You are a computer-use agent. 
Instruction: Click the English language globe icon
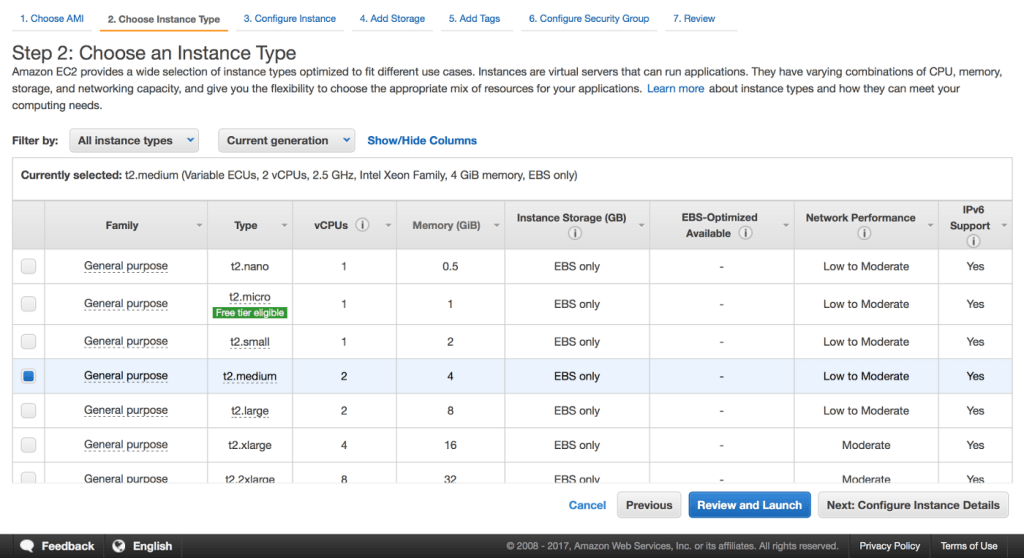tap(119, 546)
